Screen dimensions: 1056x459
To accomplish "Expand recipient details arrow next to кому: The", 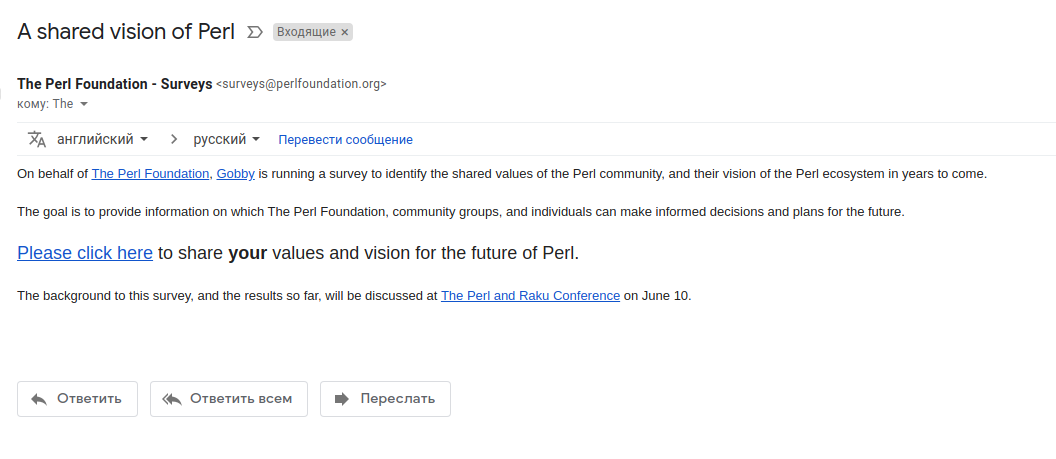I will click(84, 104).
